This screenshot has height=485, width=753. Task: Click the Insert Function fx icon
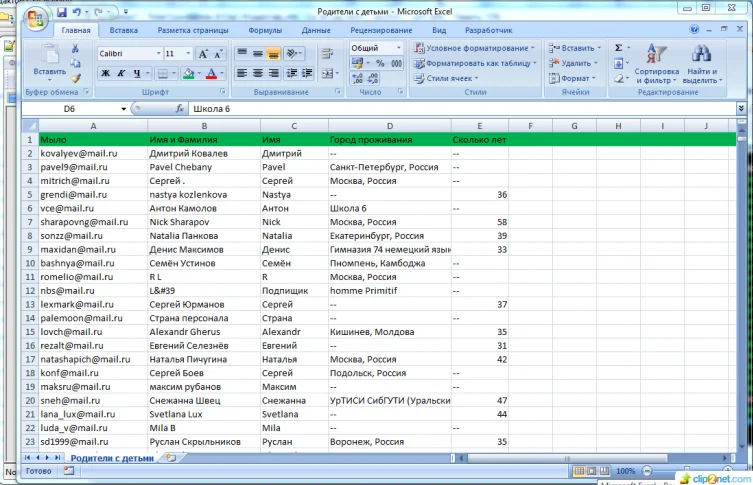[x=179, y=108]
